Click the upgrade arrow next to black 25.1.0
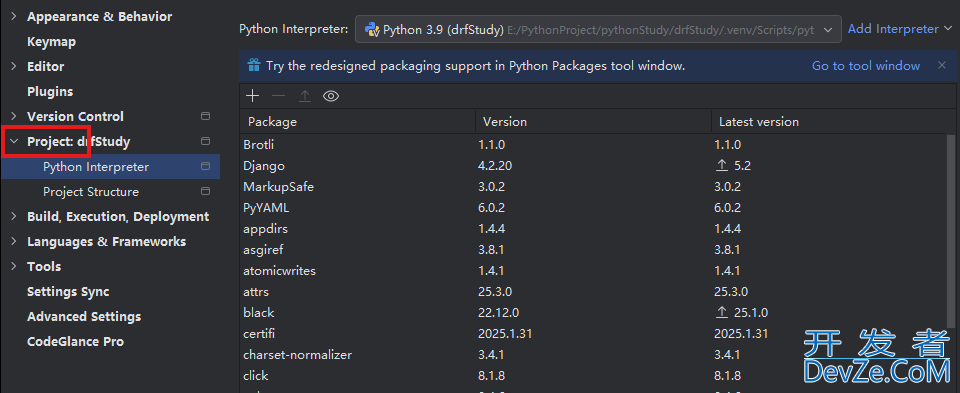The image size is (960, 393). (x=722, y=312)
